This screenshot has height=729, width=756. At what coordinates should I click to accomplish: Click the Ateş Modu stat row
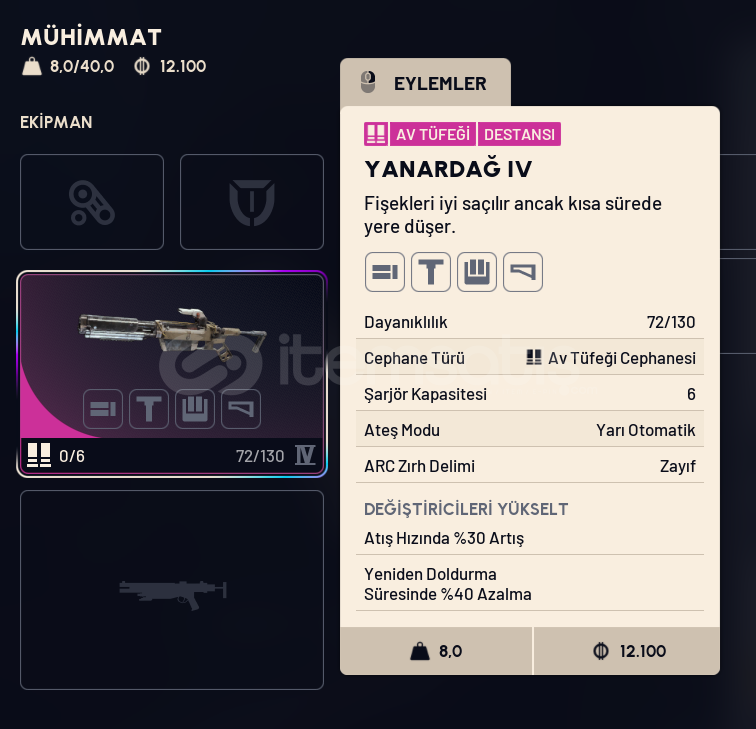[529, 430]
